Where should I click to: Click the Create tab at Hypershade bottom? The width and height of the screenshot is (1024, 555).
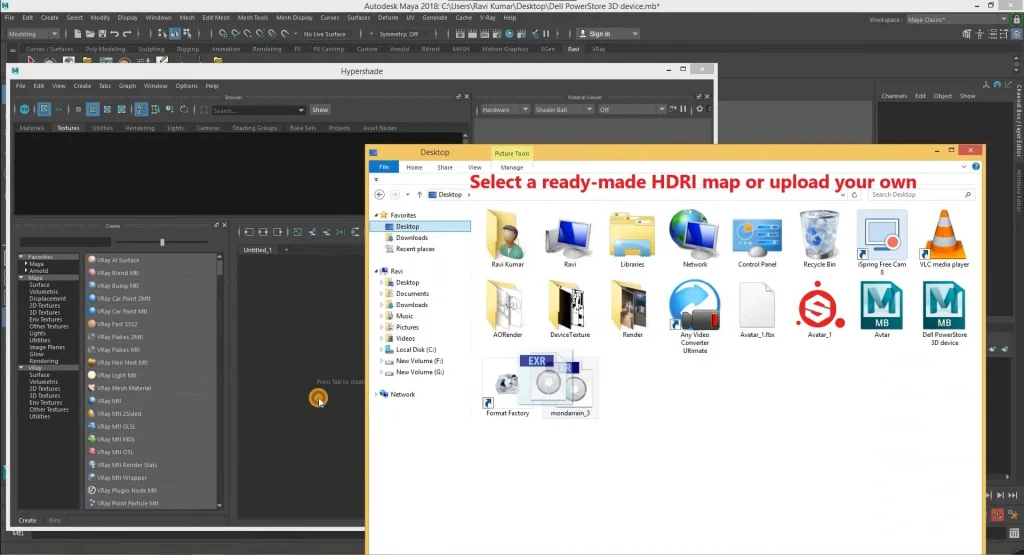(x=27, y=520)
